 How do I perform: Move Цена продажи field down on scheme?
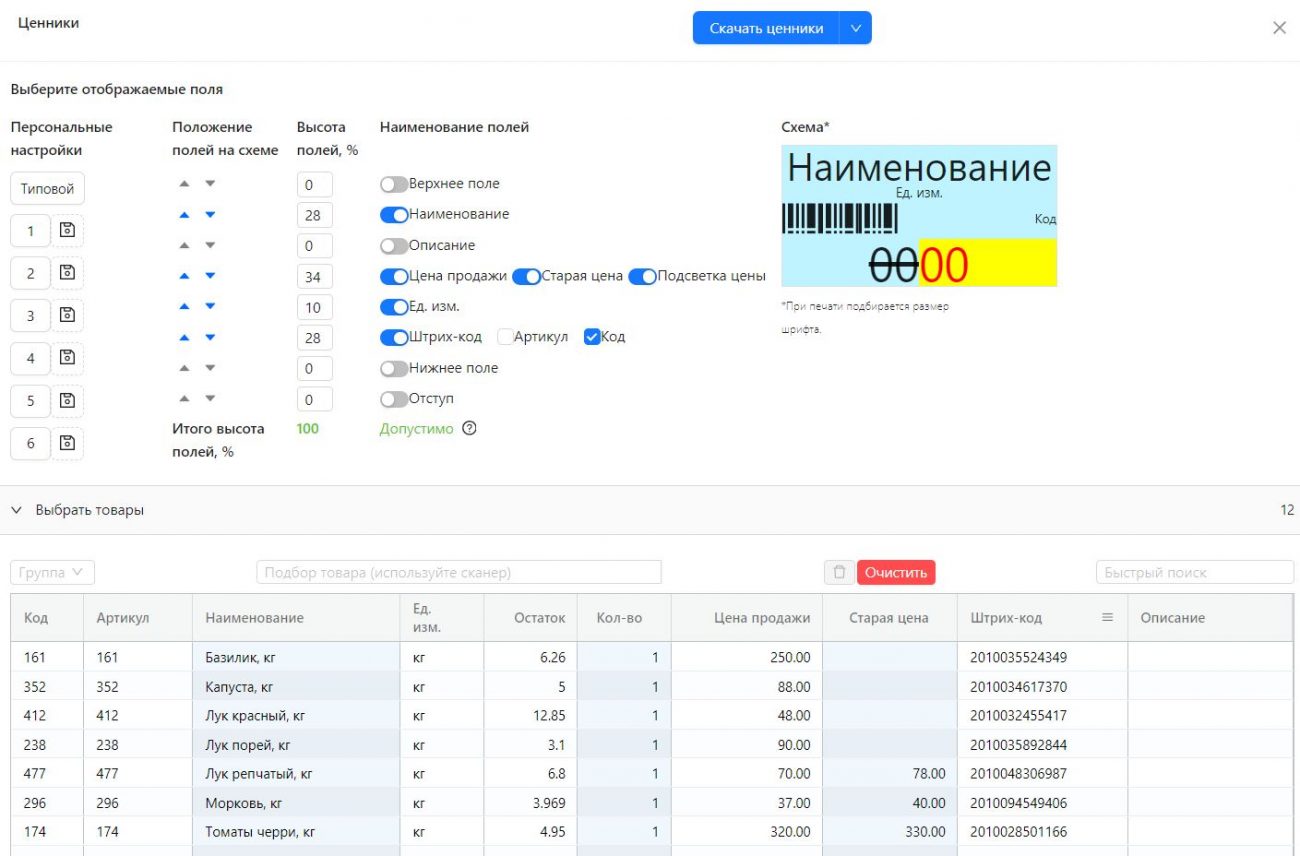coord(210,276)
